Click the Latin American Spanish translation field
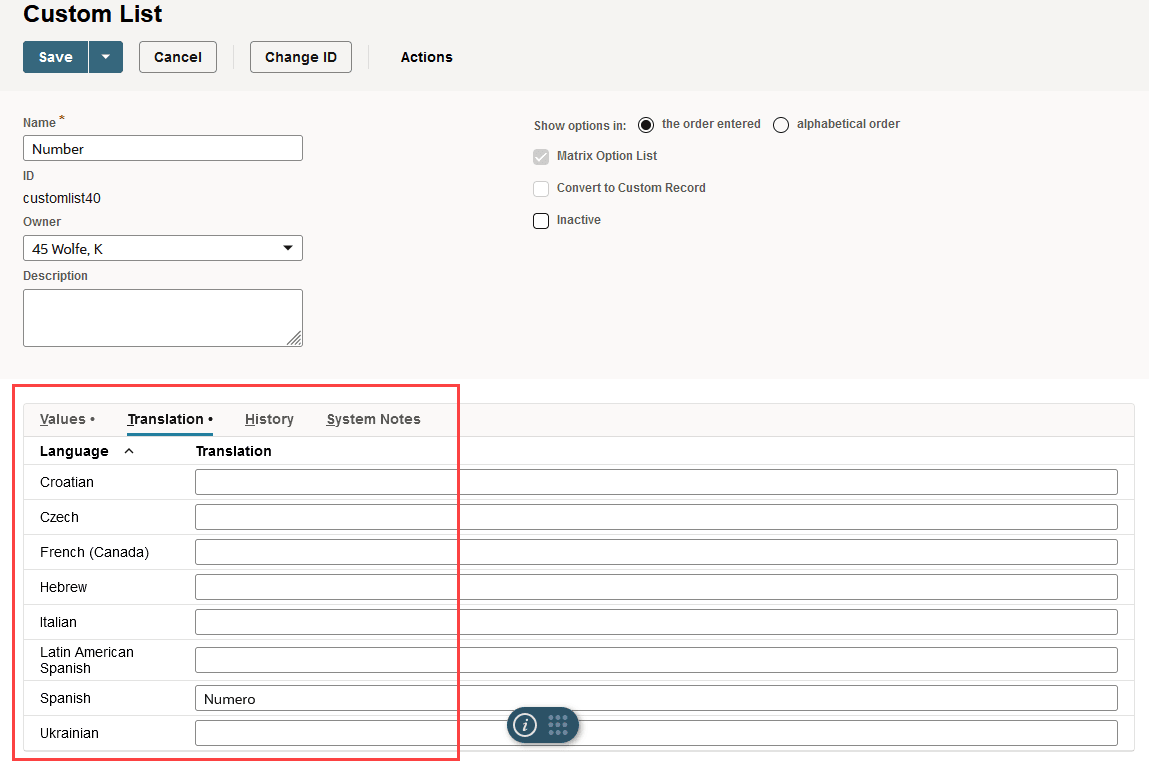 (656, 660)
